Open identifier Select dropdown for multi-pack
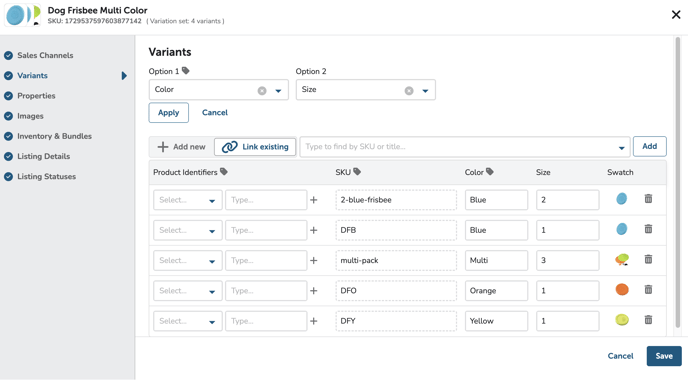This screenshot has height=392, width=688. (187, 261)
